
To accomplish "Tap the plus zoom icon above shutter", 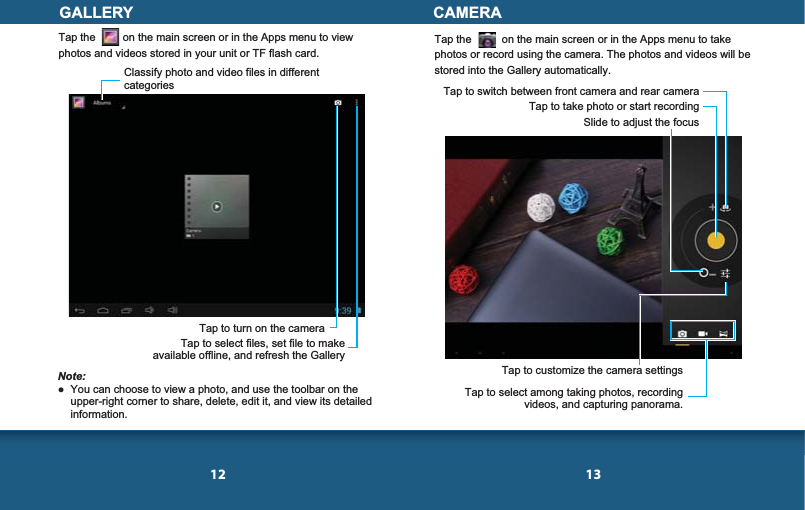I will pyautogui.click(x=712, y=207).
